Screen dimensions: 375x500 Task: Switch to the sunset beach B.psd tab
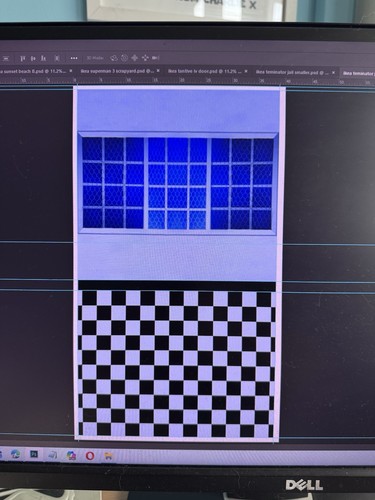coord(33,71)
